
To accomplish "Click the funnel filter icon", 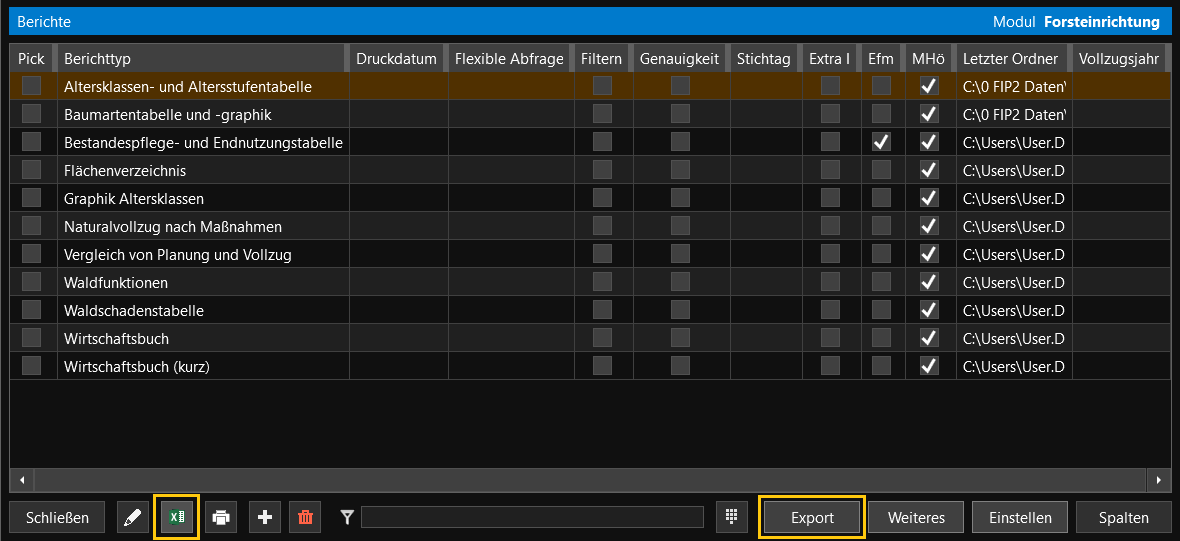I will click(x=347, y=517).
